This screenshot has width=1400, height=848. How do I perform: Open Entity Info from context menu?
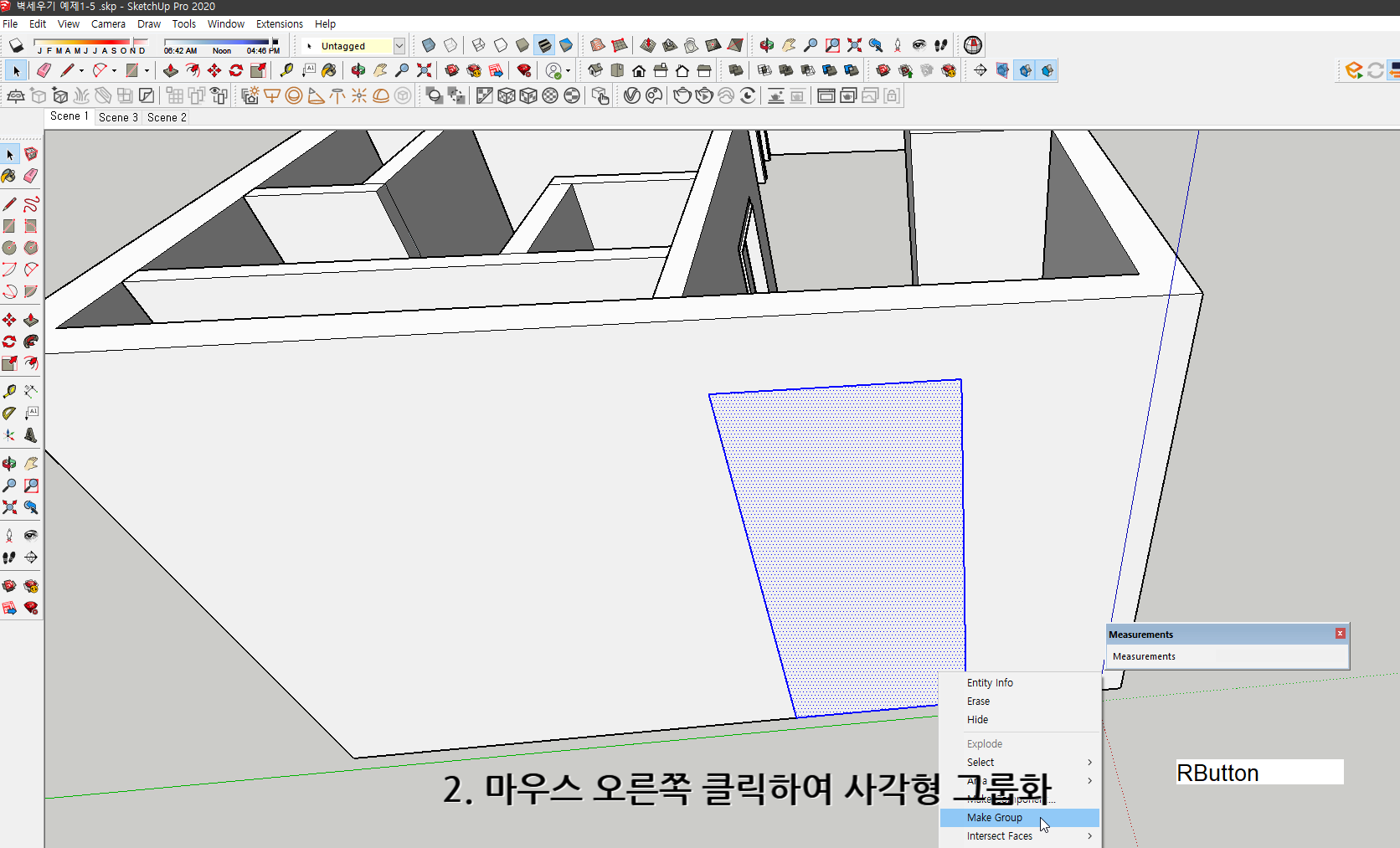[x=990, y=682]
